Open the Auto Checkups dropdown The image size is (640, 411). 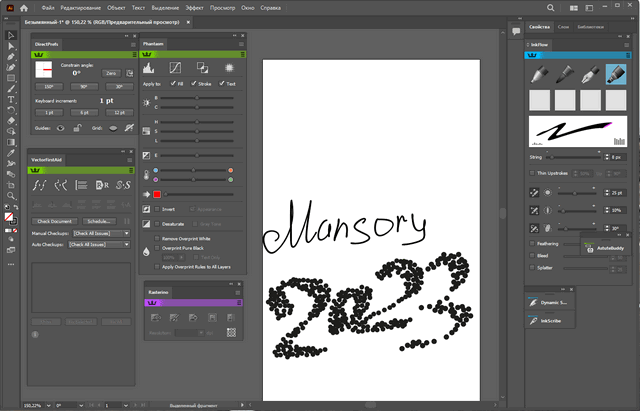pos(99,243)
